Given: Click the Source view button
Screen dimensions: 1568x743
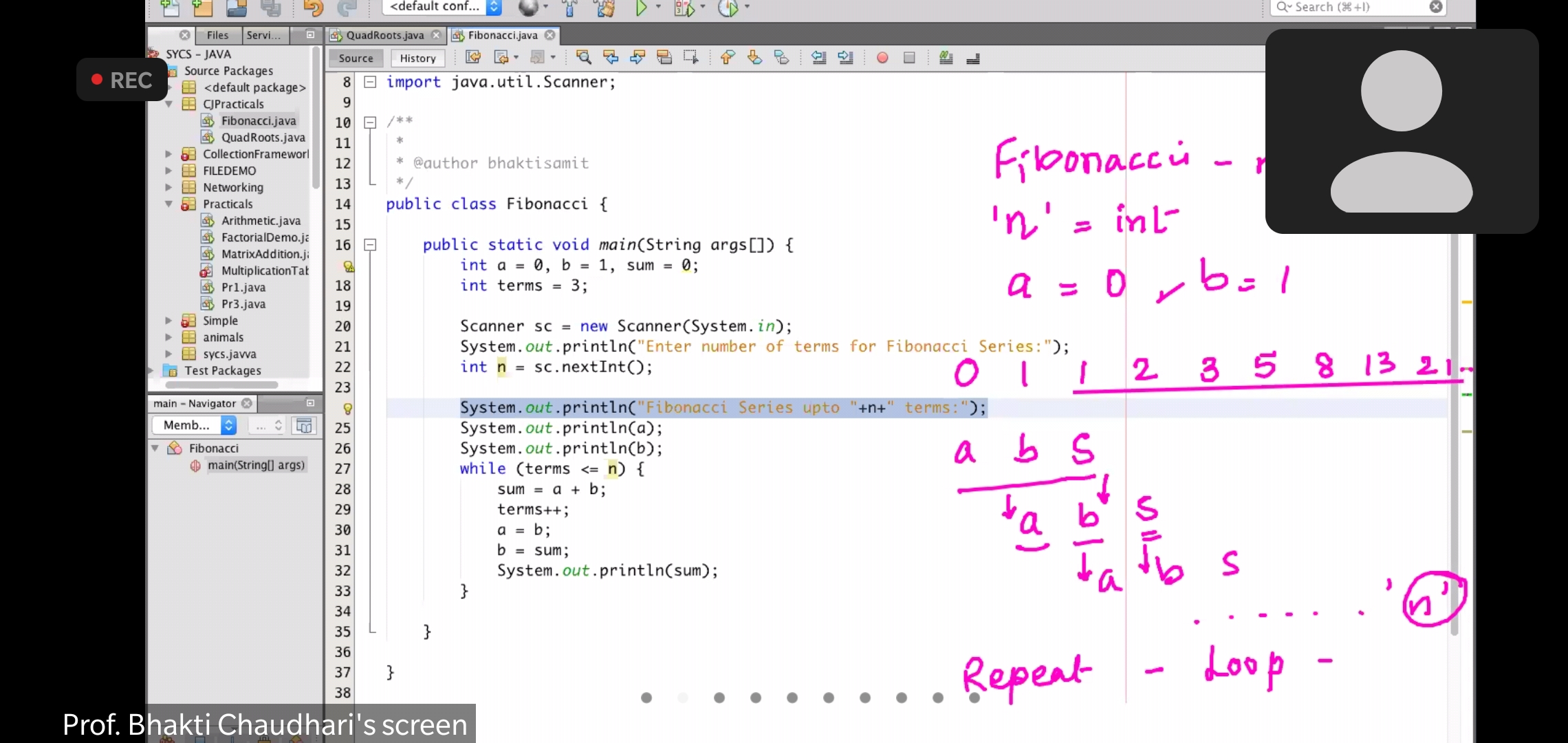Looking at the screenshot, I should pyautogui.click(x=356, y=58).
